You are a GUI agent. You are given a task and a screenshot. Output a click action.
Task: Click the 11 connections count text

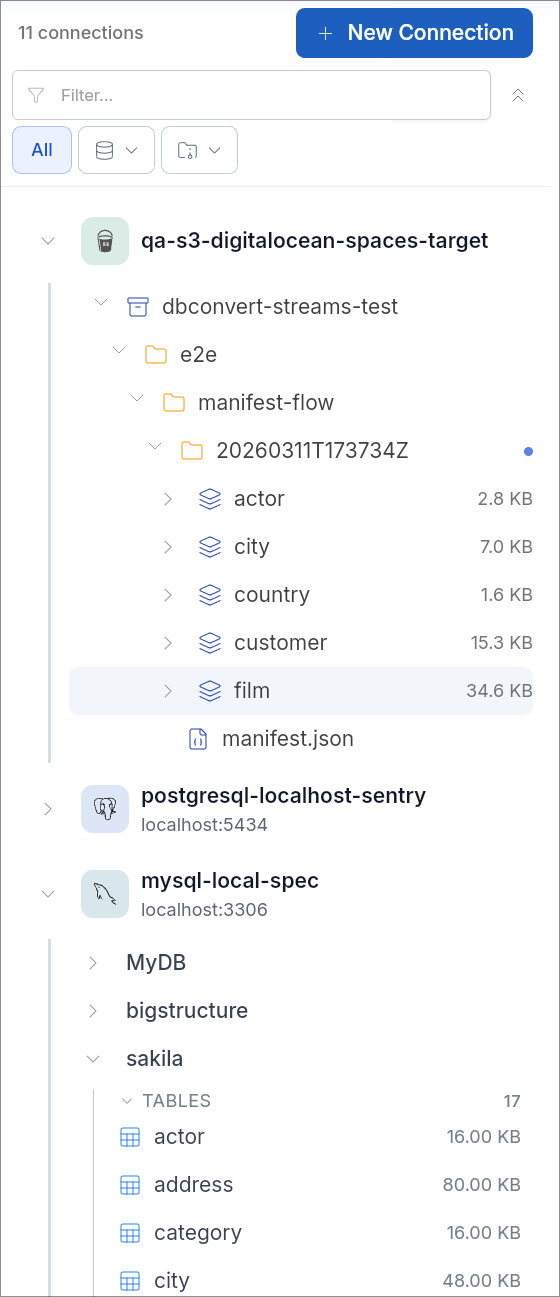coord(81,33)
